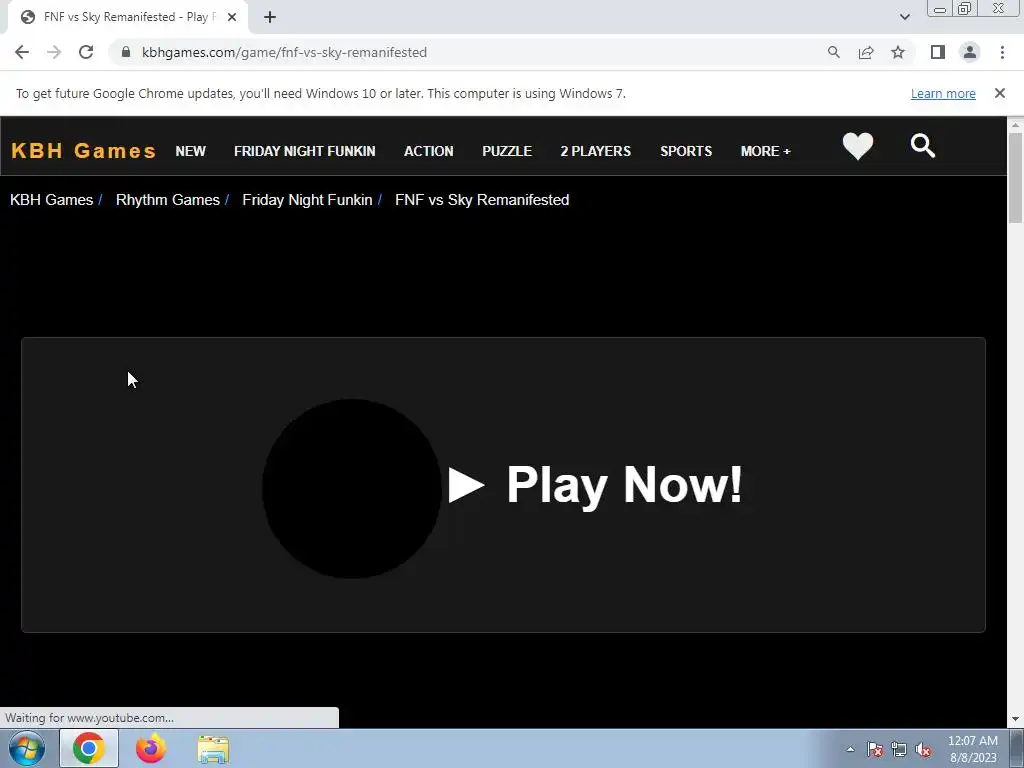Go back with the browser back arrow
Viewport: 1024px width, 768px height.
coord(22,52)
